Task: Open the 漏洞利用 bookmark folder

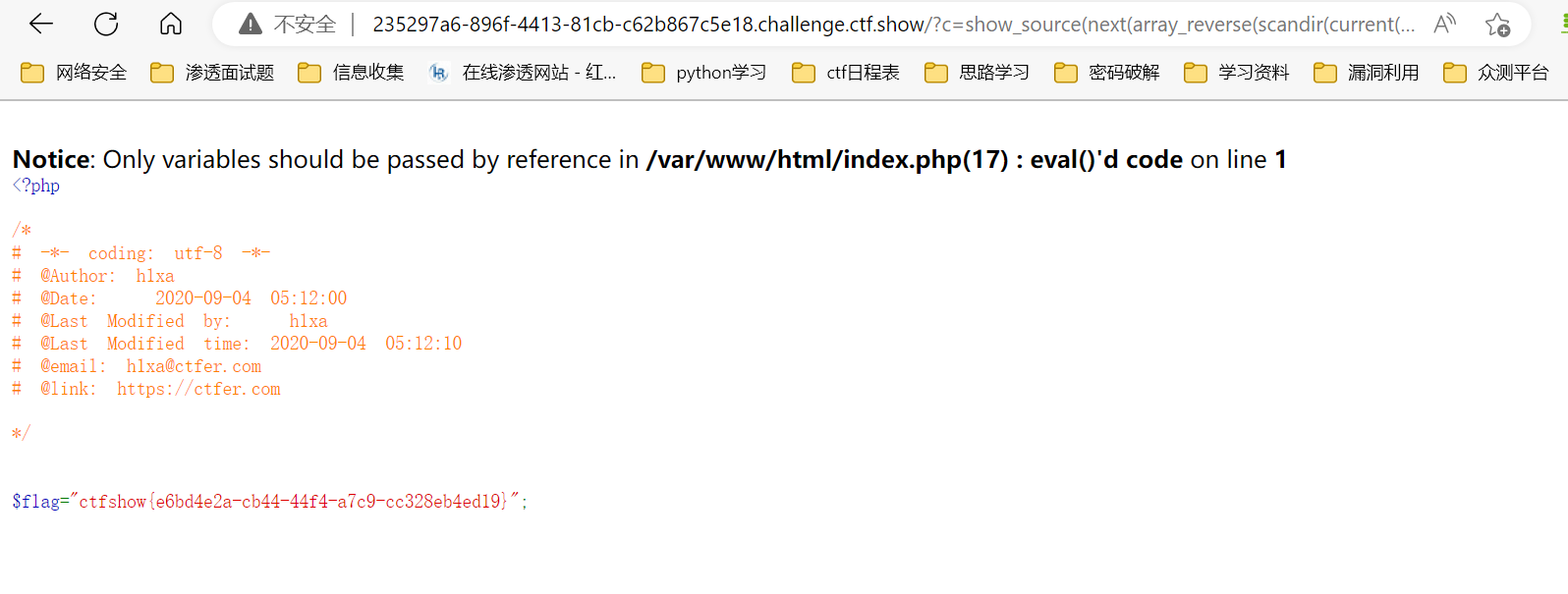Action: coord(1367,73)
